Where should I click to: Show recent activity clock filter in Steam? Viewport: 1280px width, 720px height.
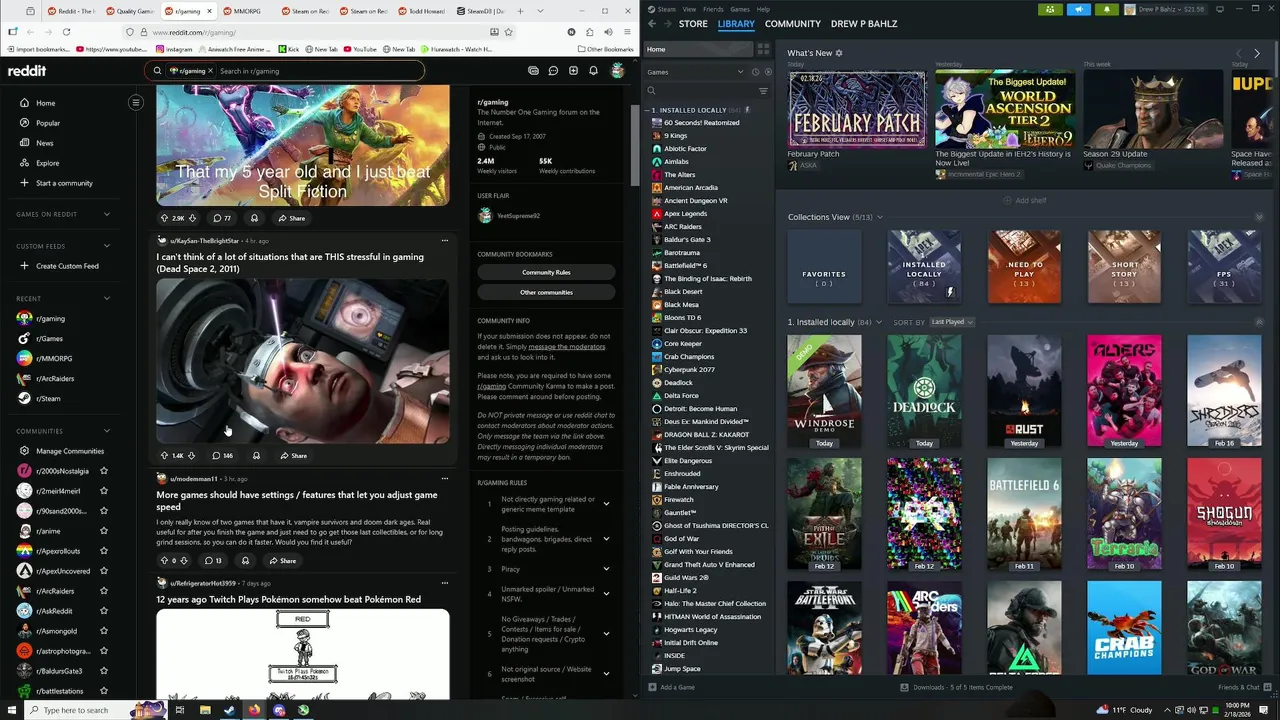pyautogui.click(x=755, y=72)
